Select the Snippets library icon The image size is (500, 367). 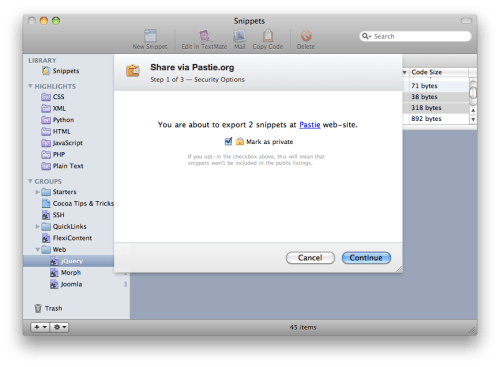46,71
